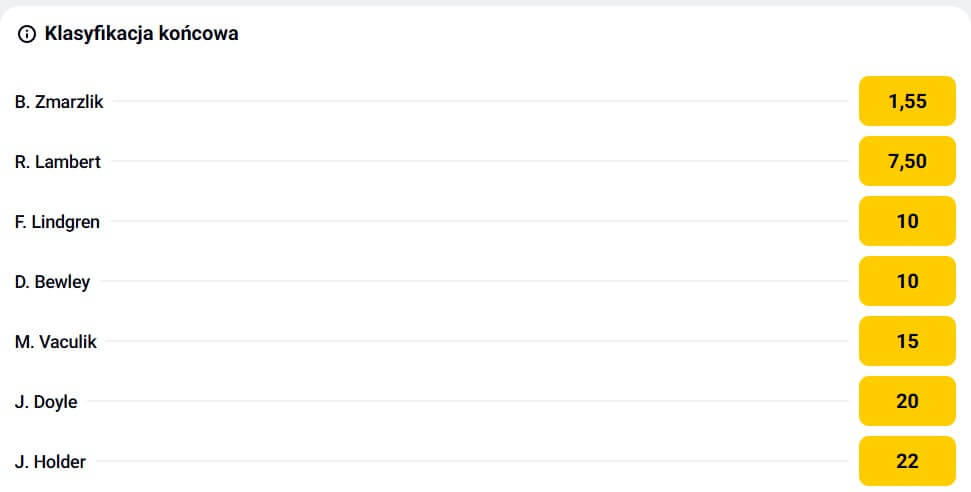Select the Klasyfikacja końcowa heading
The height and width of the screenshot is (492, 971).
point(141,33)
